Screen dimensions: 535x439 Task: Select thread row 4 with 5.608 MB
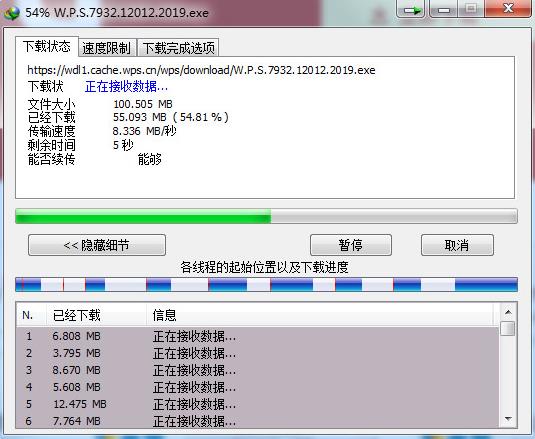258,387
